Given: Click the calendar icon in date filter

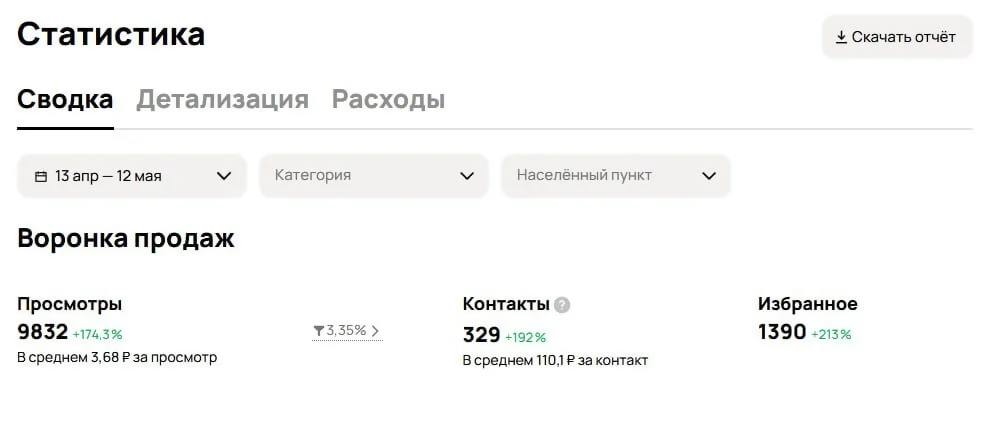Looking at the screenshot, I should point(41,176).
